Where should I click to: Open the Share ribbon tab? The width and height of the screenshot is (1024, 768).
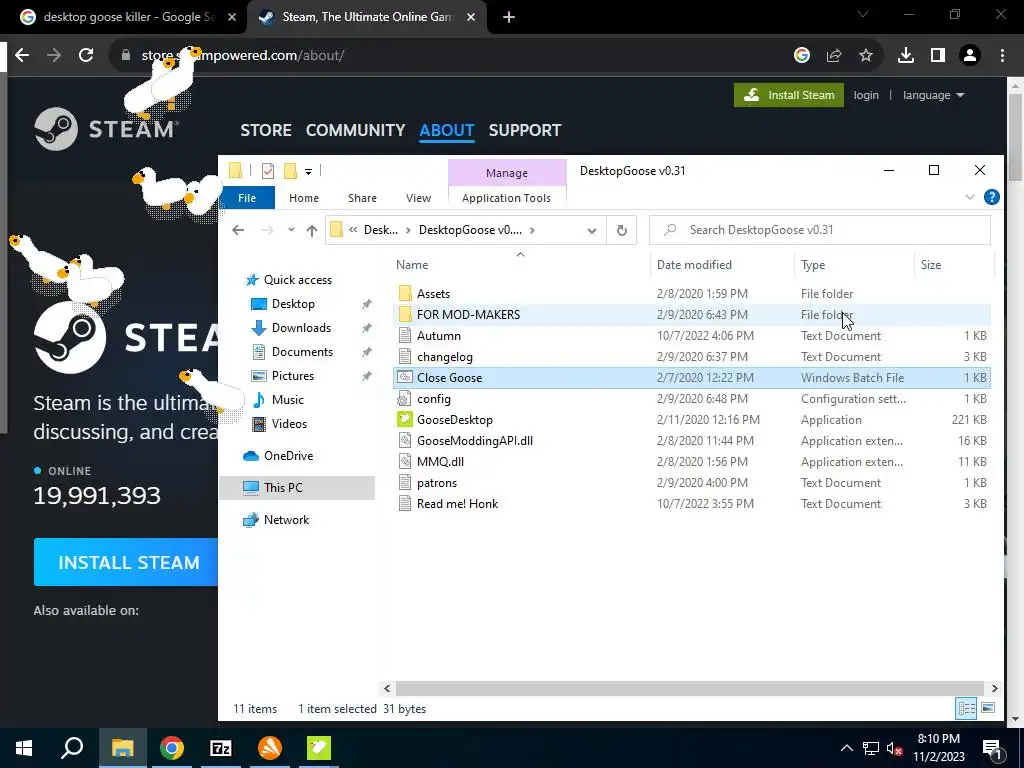[x=362, y=198]
